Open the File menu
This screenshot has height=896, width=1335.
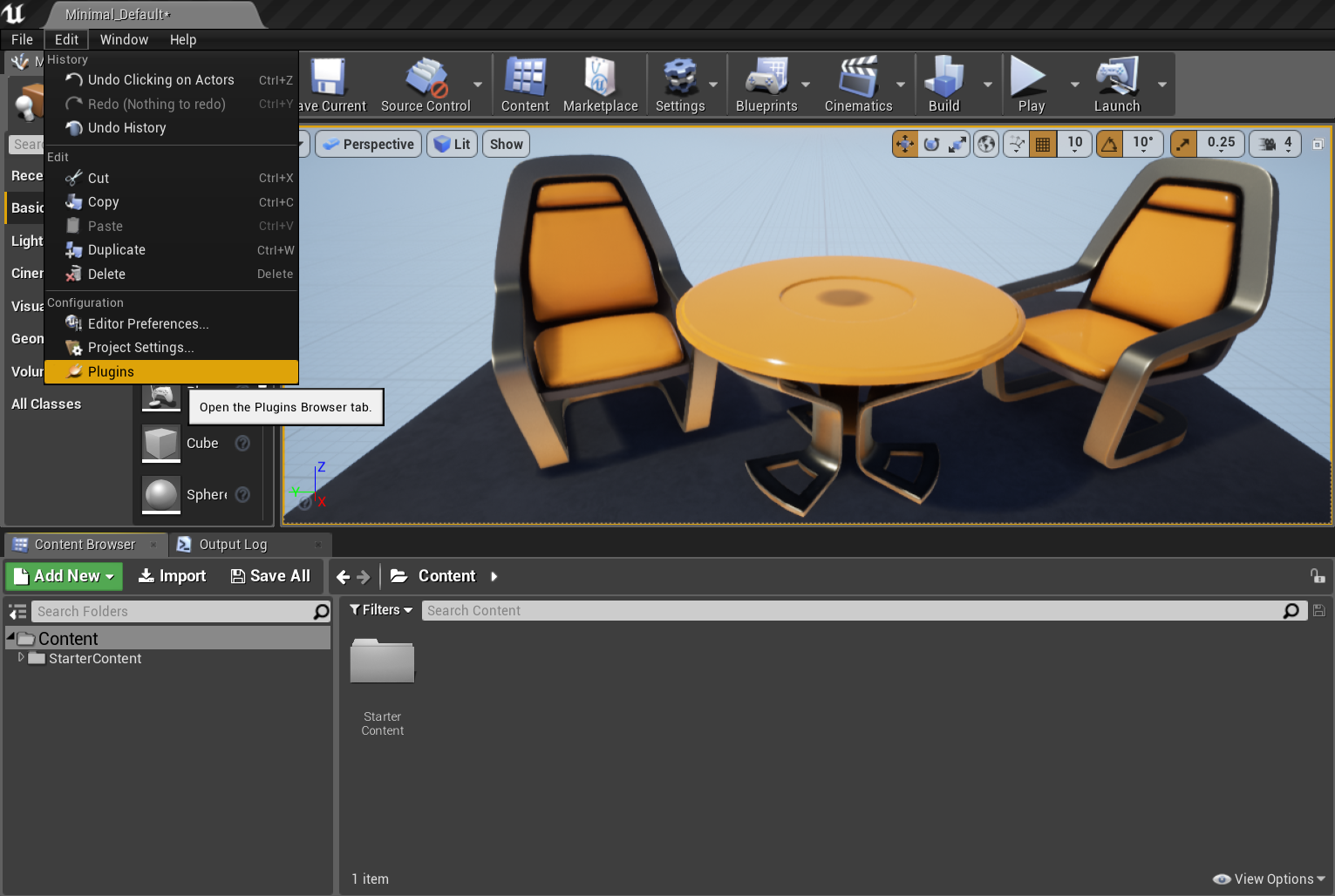pos(22,39)
